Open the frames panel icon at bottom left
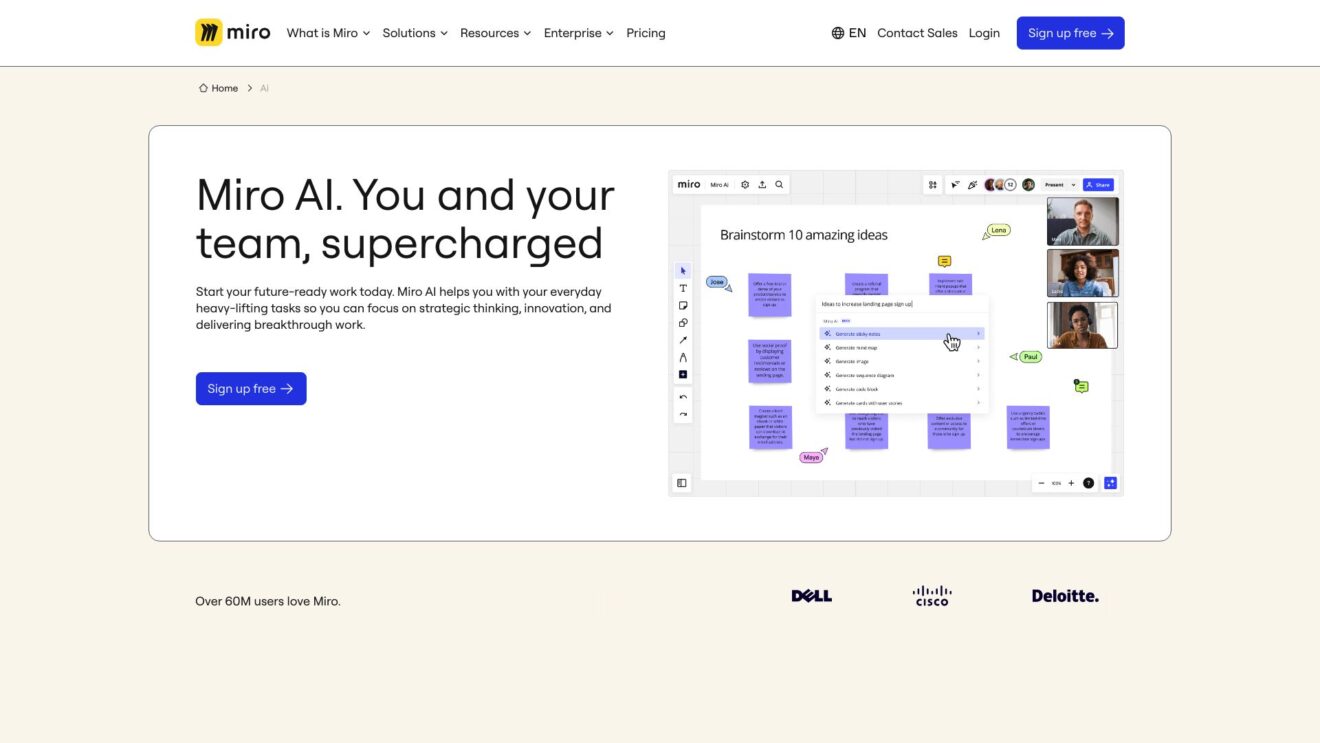The height and width of the screenshot is (743, 1320). [682, 483]
